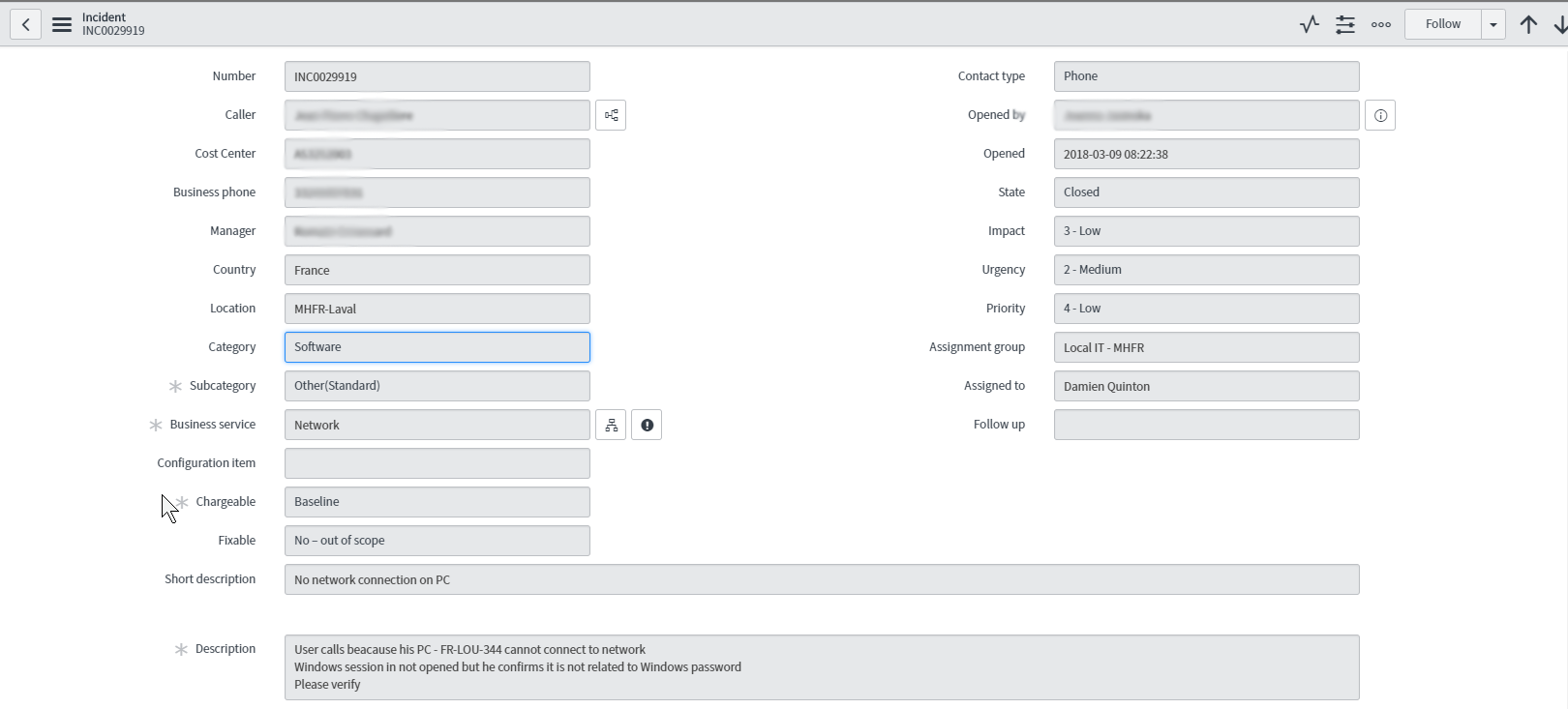1568x709 pixels.
Task: Click the Short description field
Action: coord(821,579)
